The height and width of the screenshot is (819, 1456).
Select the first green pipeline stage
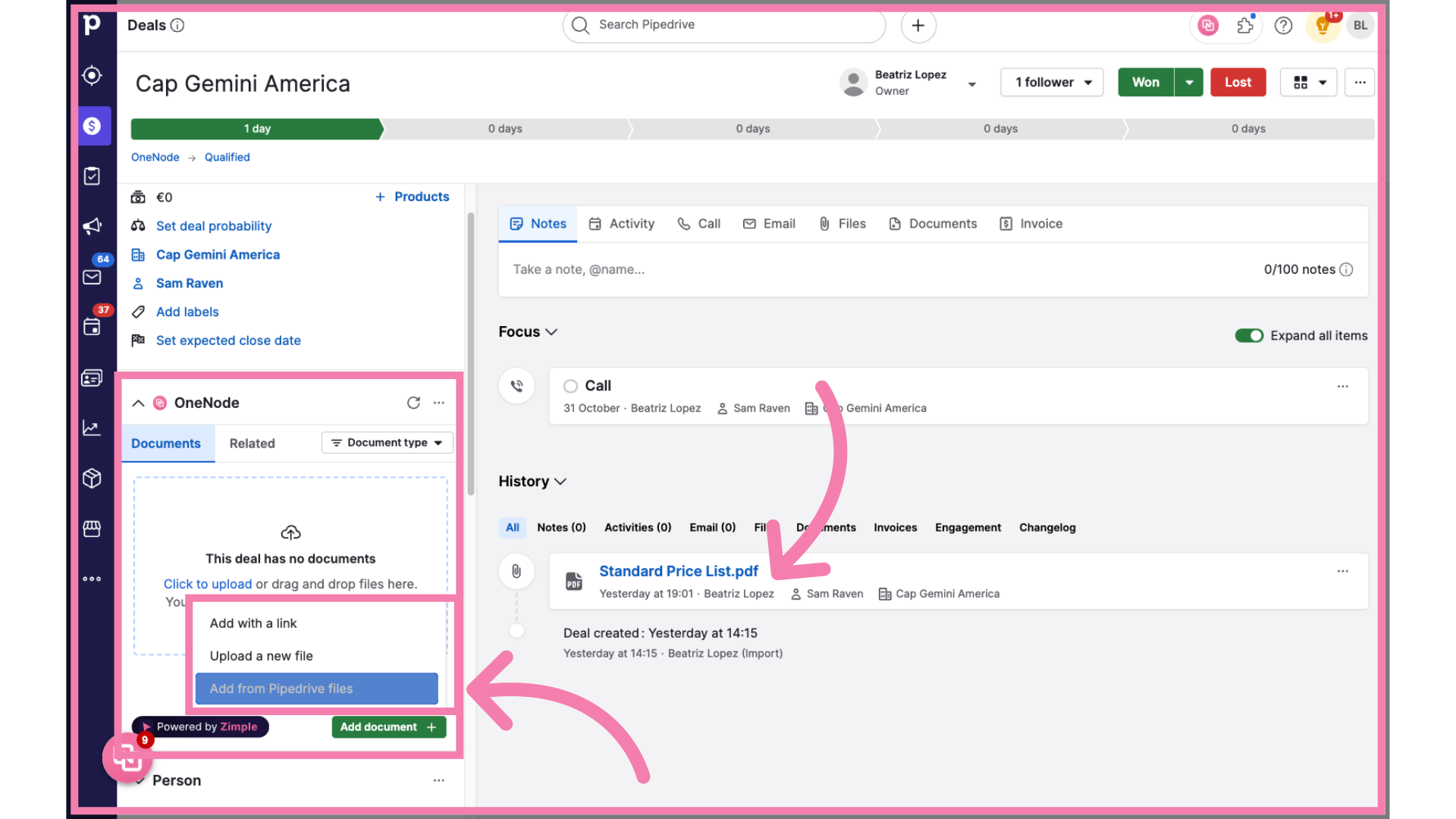point(257,129)
